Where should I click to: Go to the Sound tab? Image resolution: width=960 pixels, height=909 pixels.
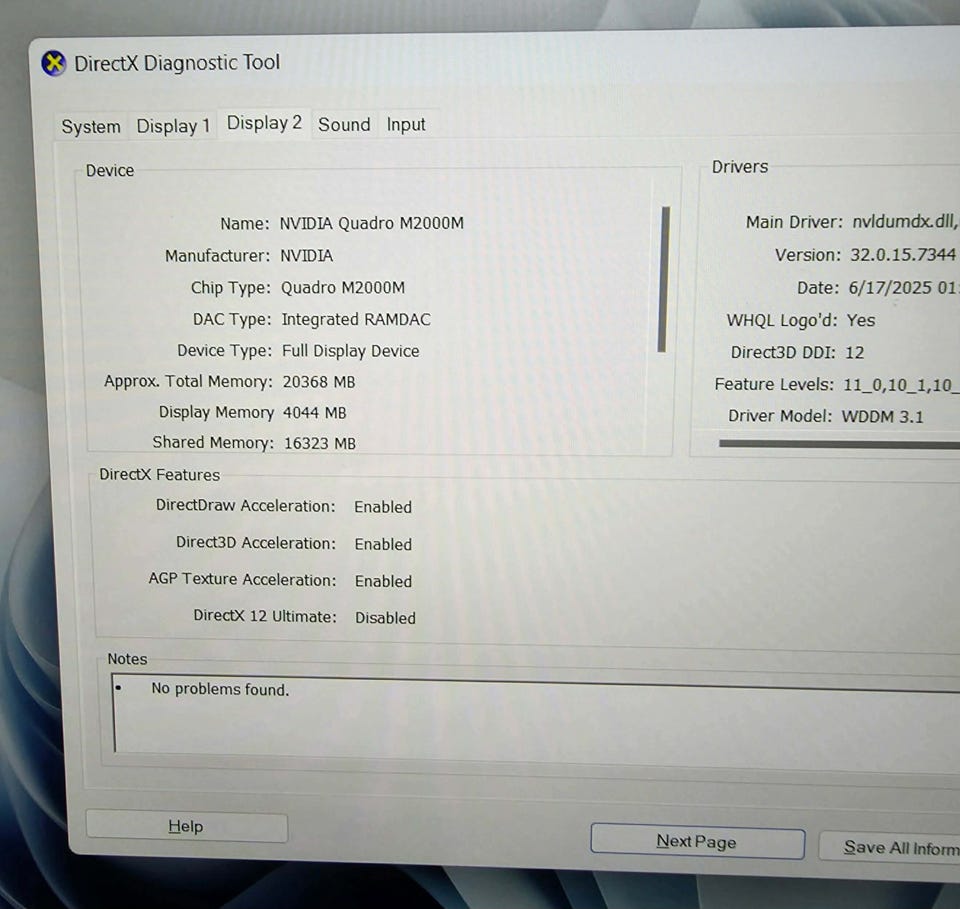[344, 124]
